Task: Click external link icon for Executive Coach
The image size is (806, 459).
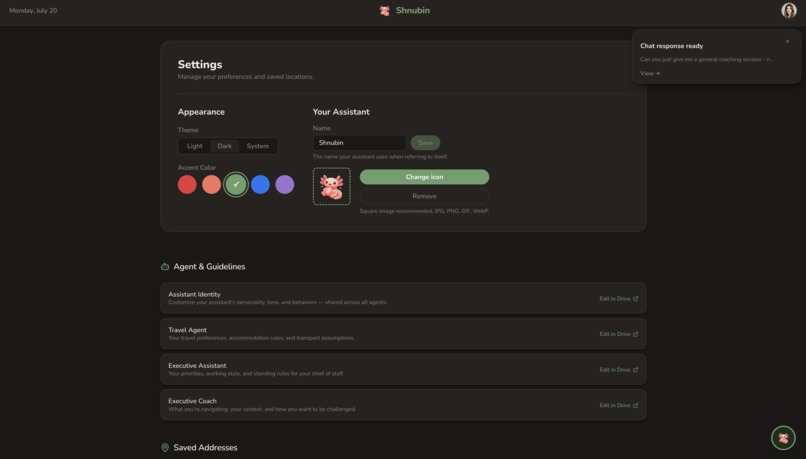Action: 635,406
